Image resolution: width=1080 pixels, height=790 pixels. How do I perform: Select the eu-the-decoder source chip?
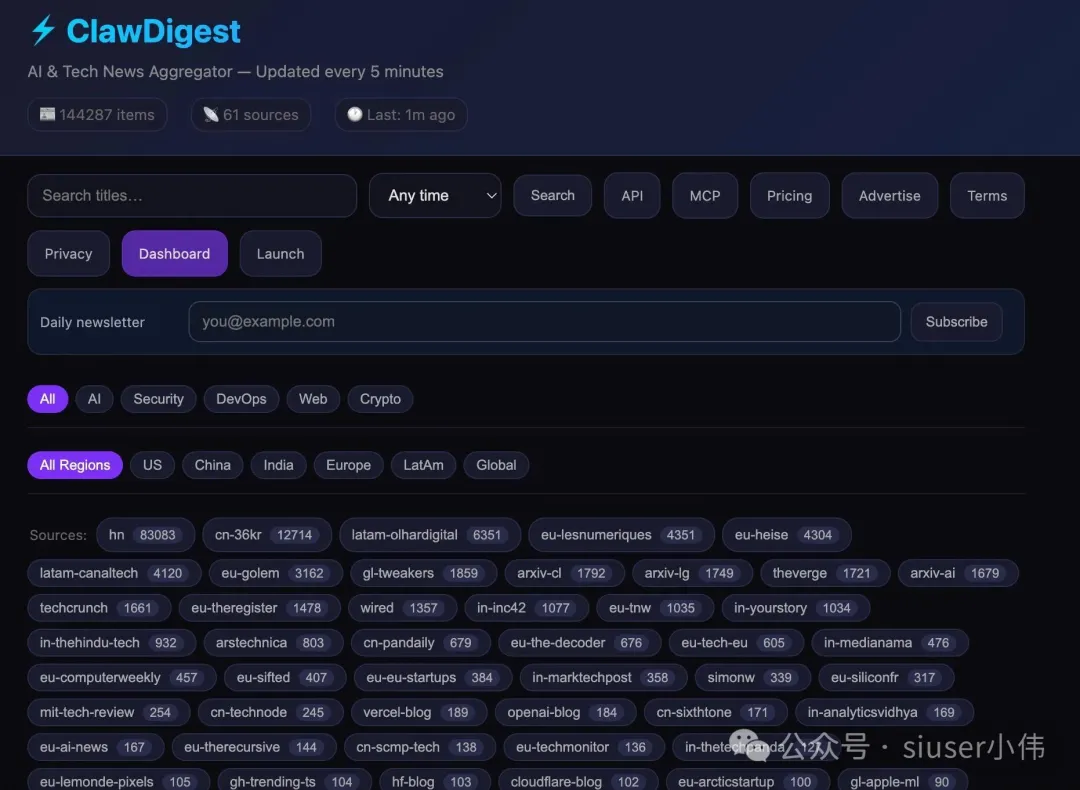580,643
